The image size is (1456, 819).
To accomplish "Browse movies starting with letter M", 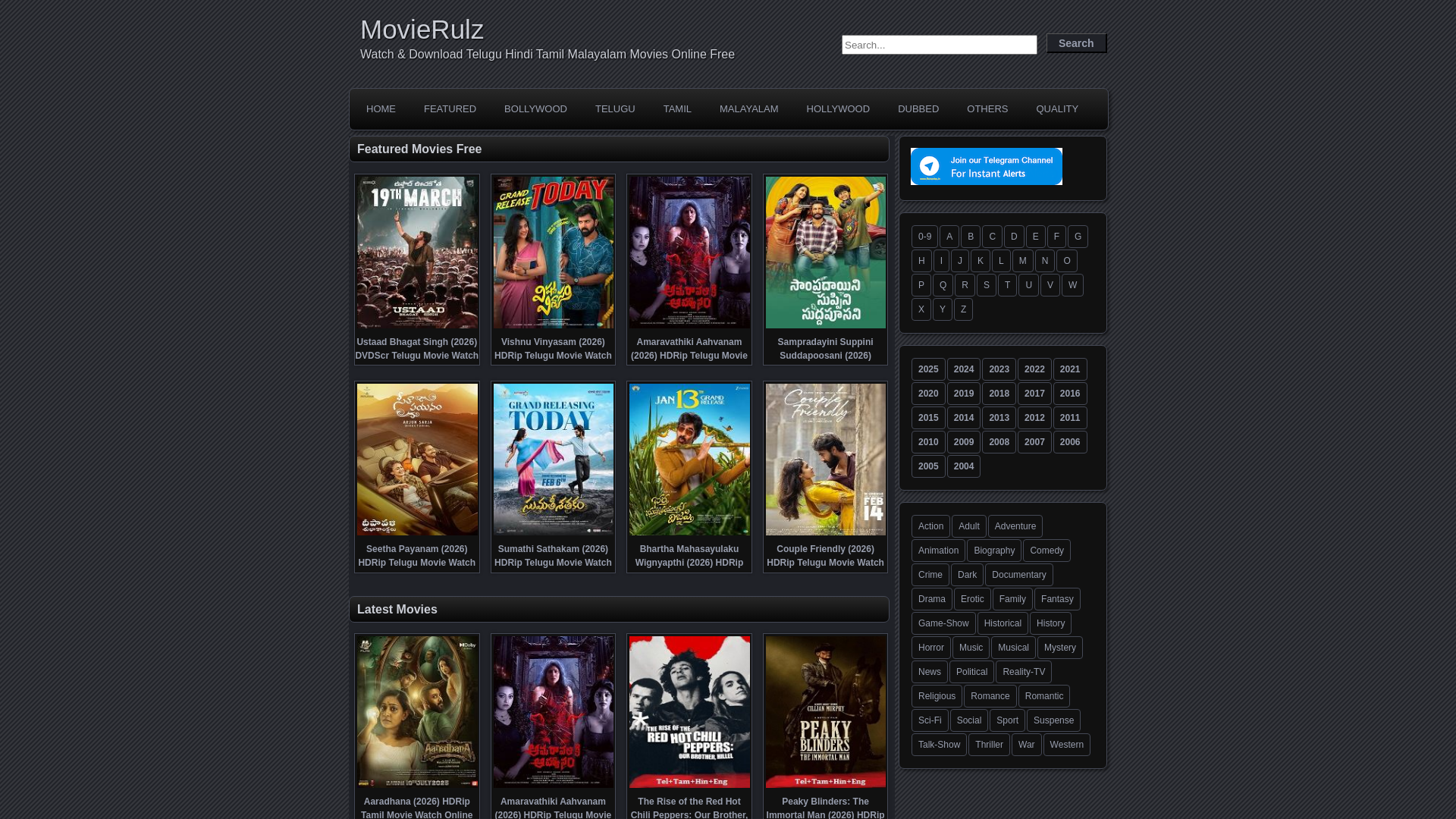I will pos(1022,261).
